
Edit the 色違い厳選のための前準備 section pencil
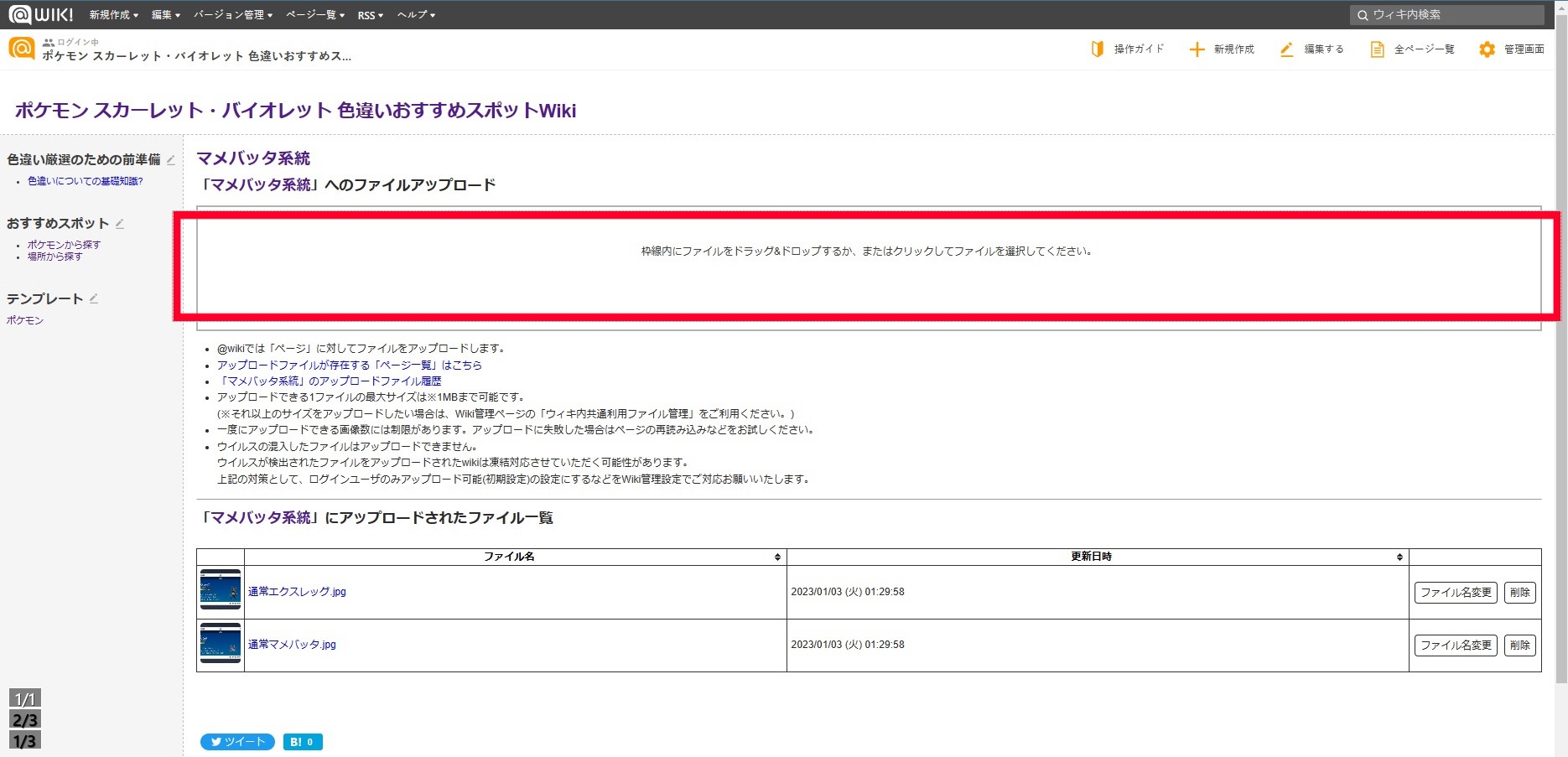click(x=171, y=159)
